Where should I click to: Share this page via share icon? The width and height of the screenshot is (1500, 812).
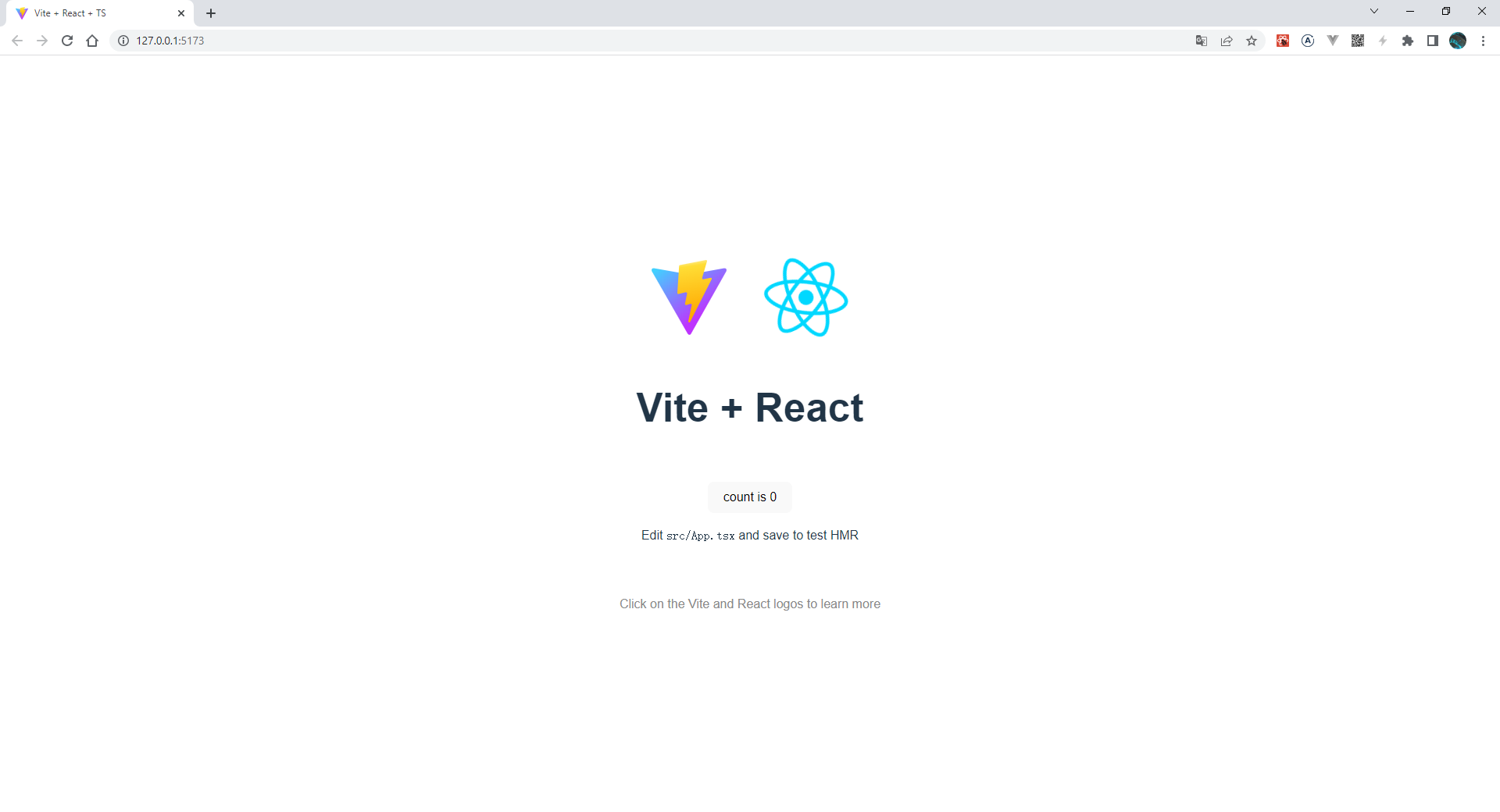pos(1227,41)
